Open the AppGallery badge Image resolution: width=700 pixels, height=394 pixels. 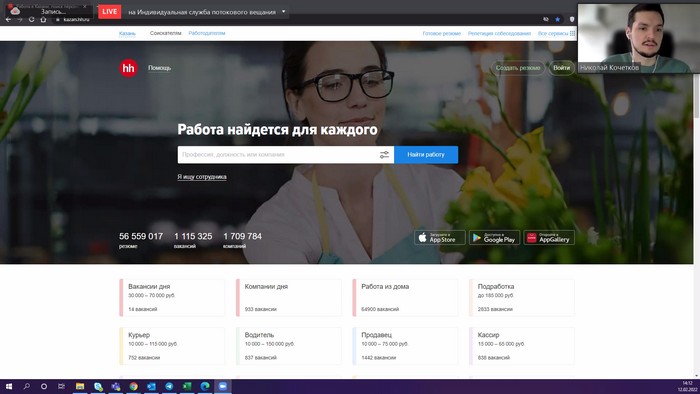549,237
